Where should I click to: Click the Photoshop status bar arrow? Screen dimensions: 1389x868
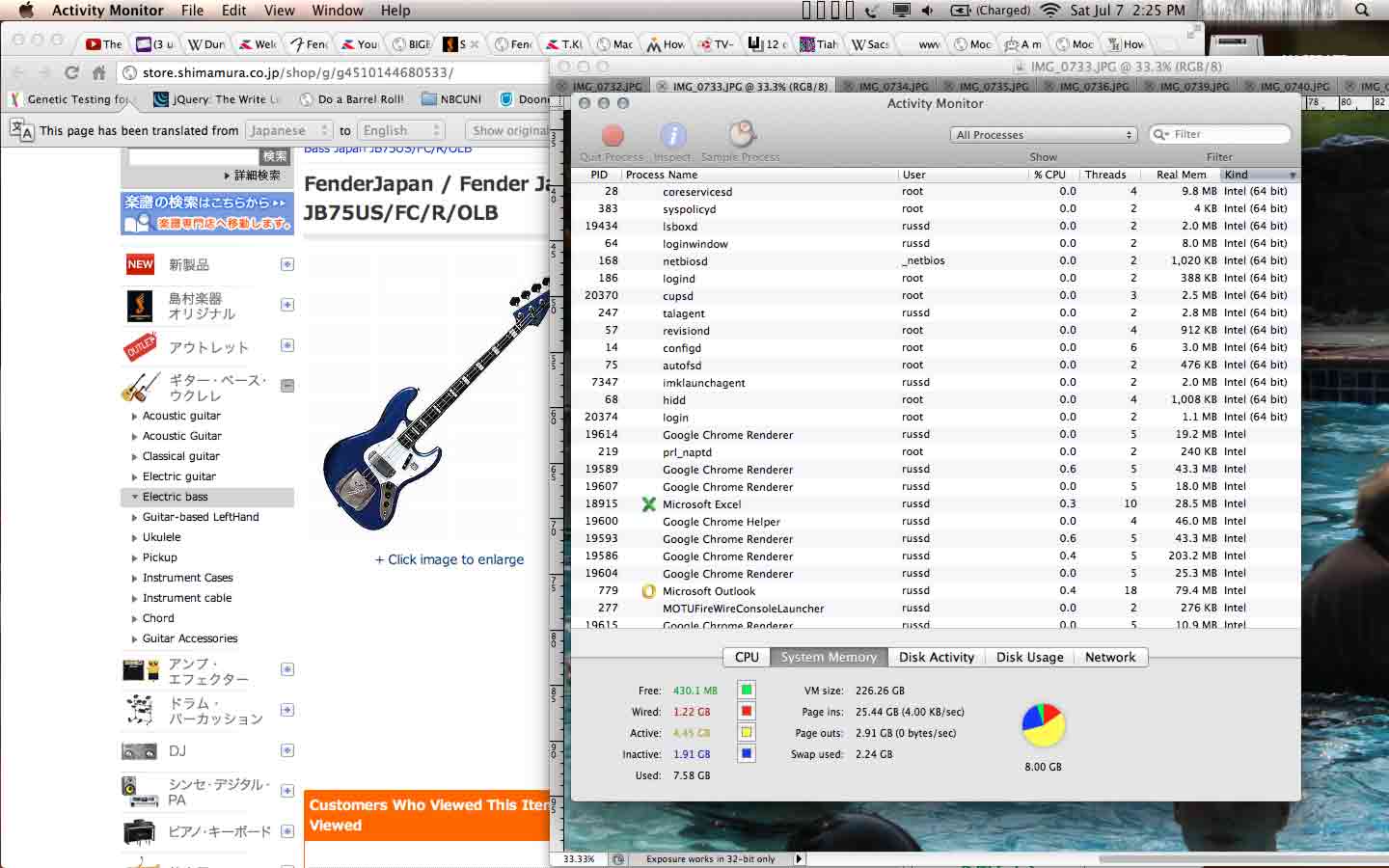(799, 858)
